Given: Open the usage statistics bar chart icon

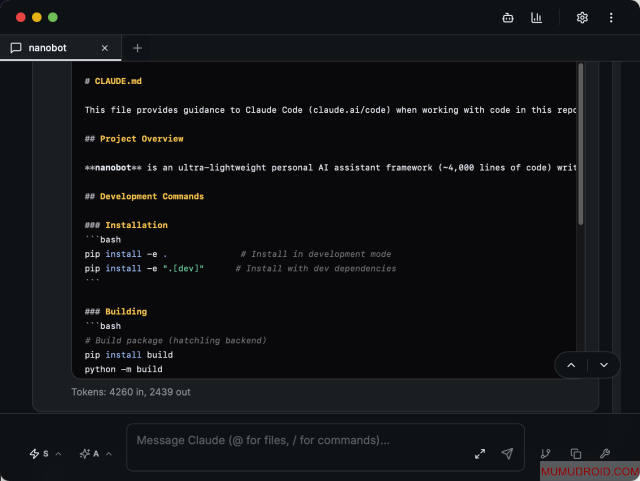Looking at the screenshot, I should pyautogui.click(x=537, y=17).
